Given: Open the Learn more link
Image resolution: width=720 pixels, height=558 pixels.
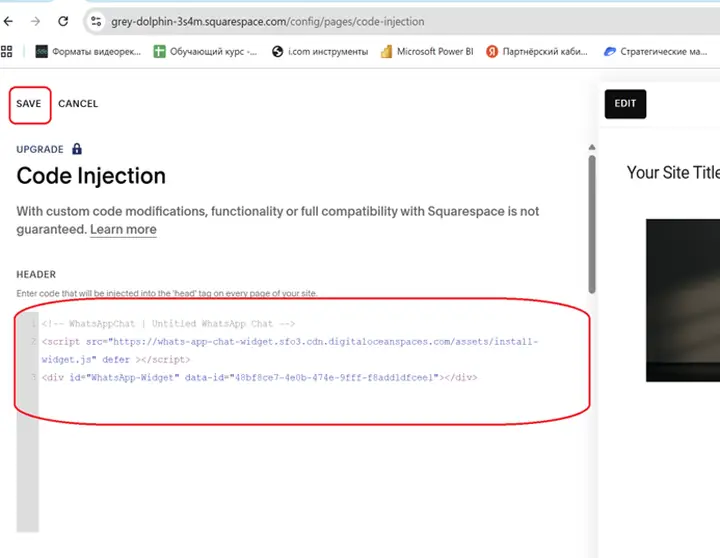Looking at the screenshot, I should tap(123, 230).
